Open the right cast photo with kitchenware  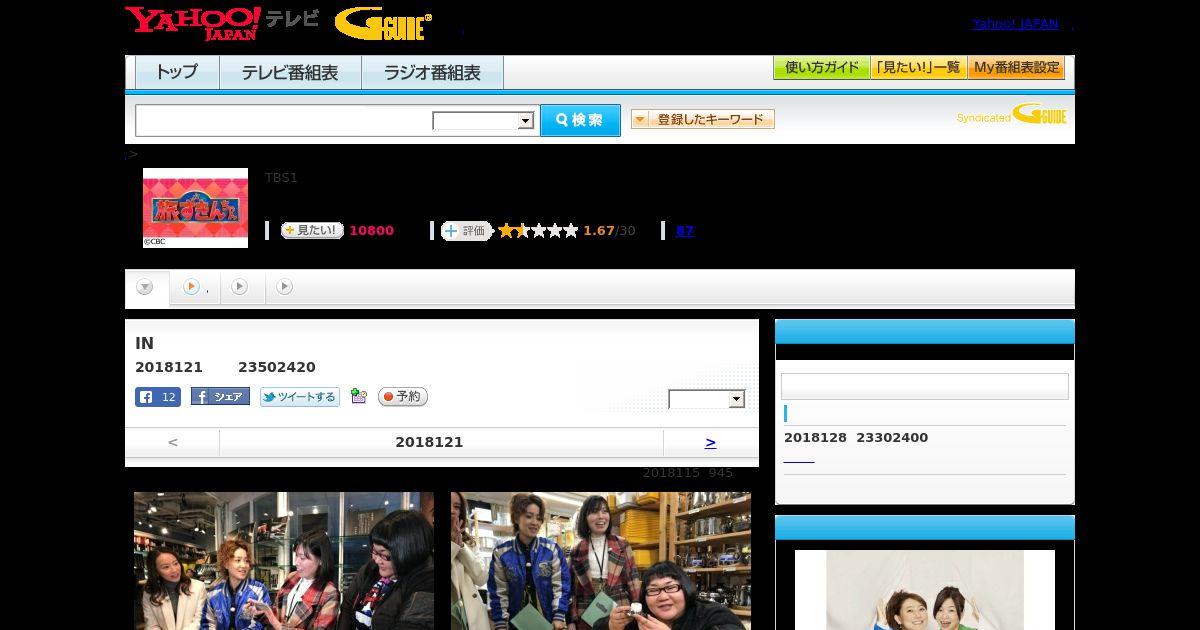[600, 561]
